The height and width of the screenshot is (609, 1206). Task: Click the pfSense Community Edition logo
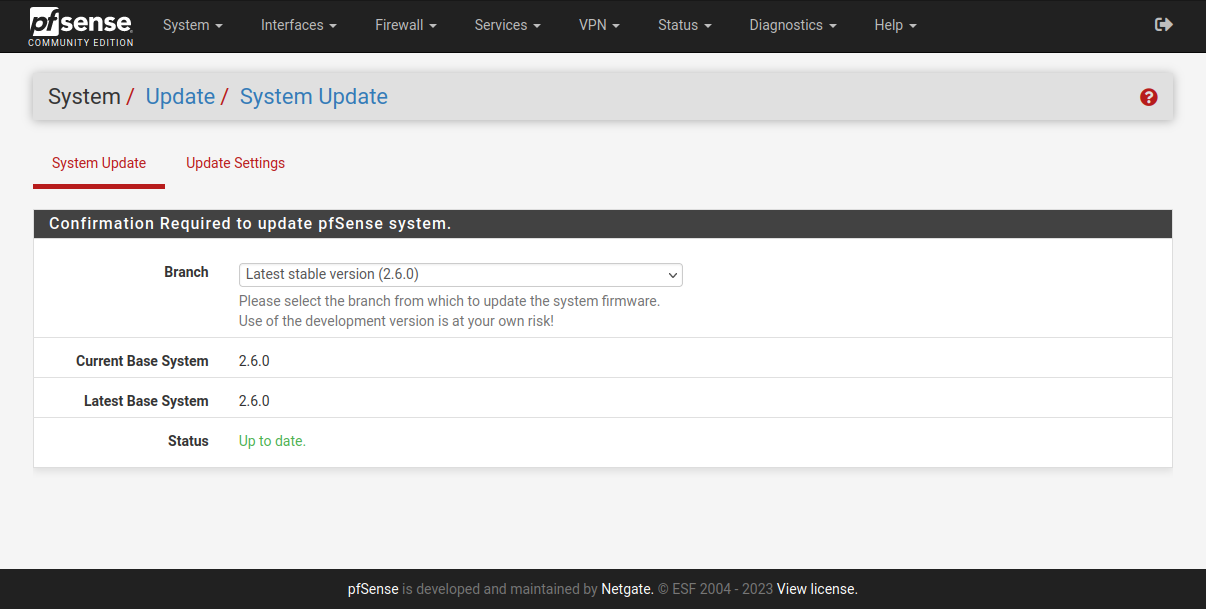click(x=81, y=26)
